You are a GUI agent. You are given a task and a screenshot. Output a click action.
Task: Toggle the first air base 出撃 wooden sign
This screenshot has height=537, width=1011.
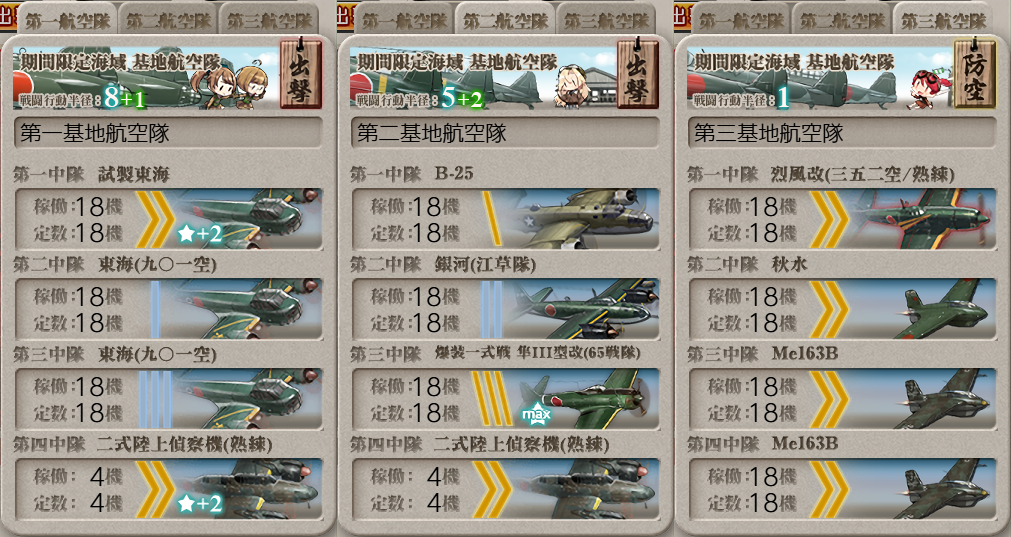300,74
